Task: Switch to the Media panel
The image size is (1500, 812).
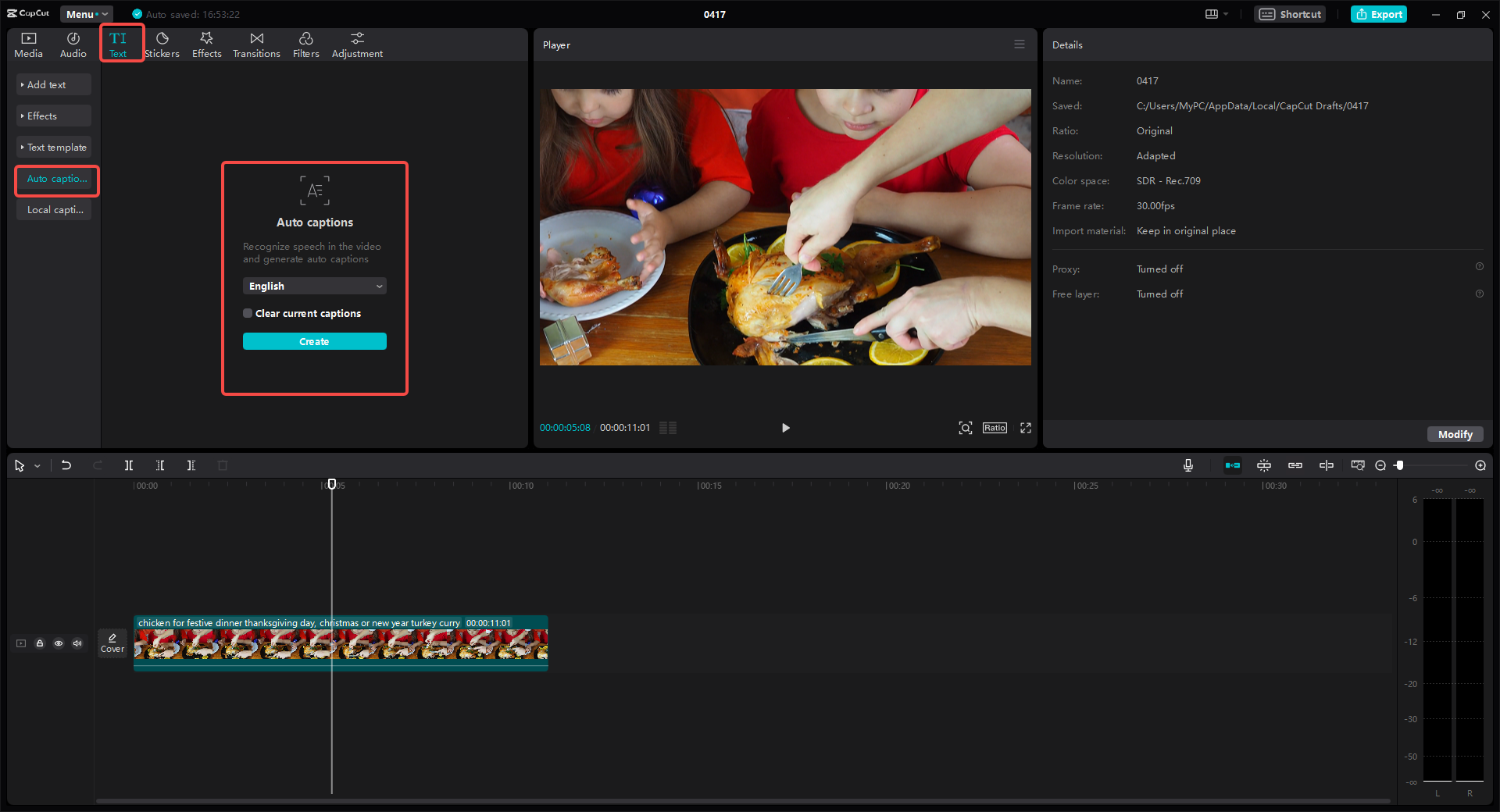Action: (28, 44)
